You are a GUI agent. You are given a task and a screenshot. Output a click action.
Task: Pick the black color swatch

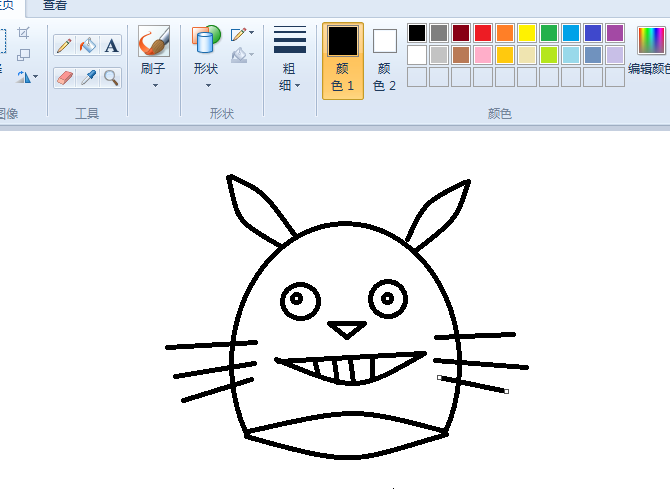pos(417,33)
